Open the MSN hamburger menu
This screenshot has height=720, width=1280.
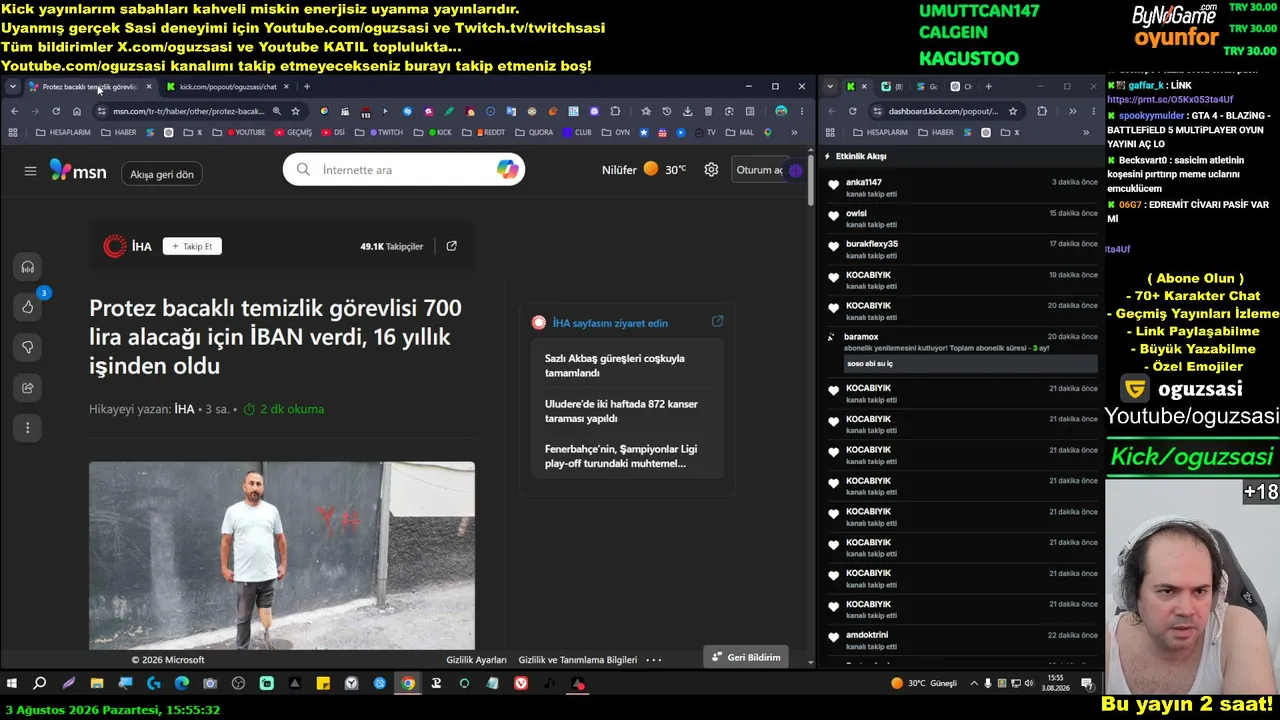(x=30, y=171)
